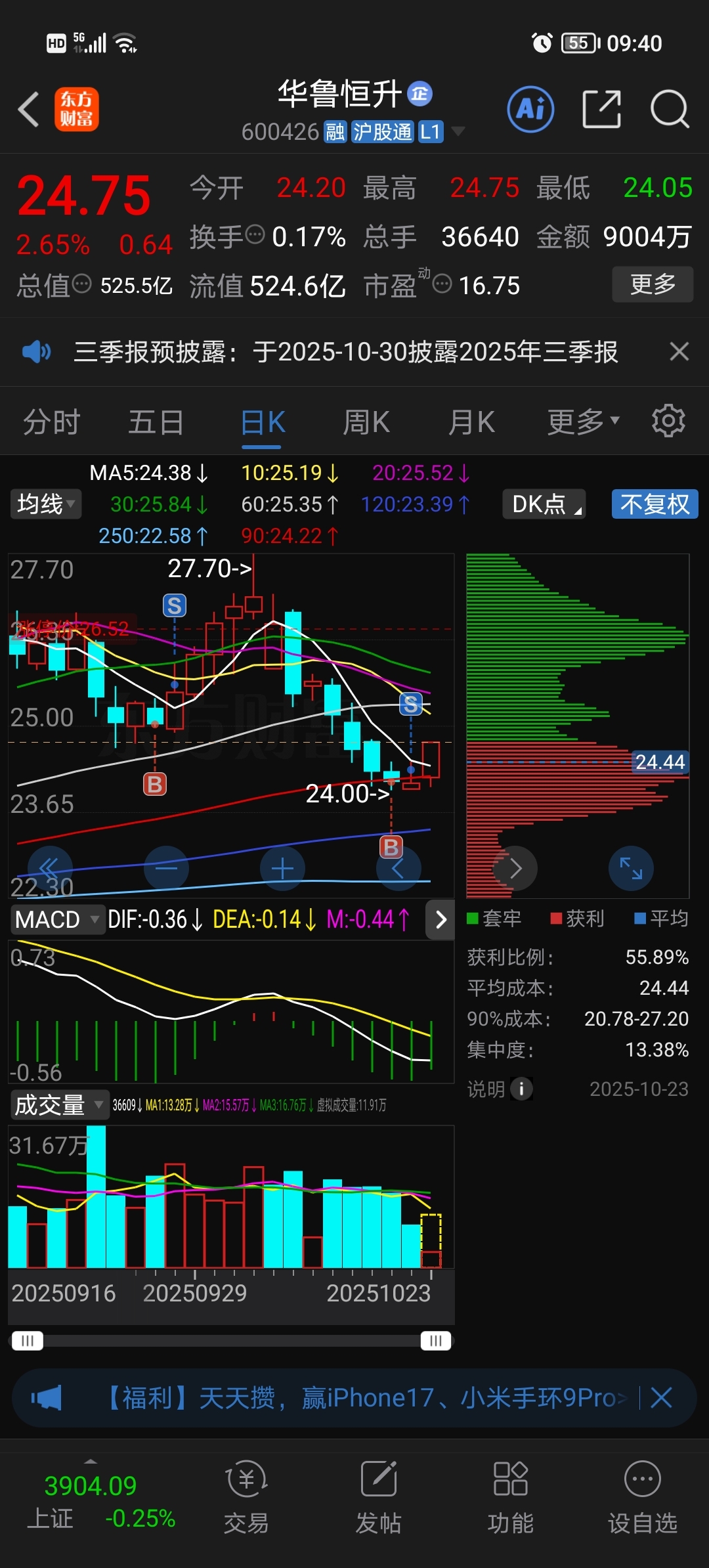Tap the lower-left B buy marker
Viewport: 709px width, 1568px height.
click(x=155, y=784)
